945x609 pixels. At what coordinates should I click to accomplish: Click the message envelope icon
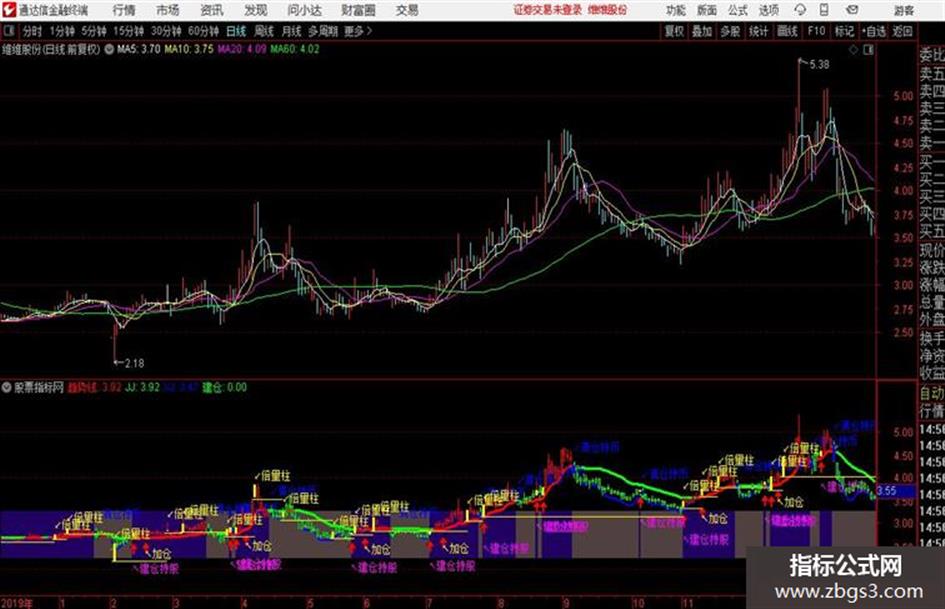pos(852,10)
